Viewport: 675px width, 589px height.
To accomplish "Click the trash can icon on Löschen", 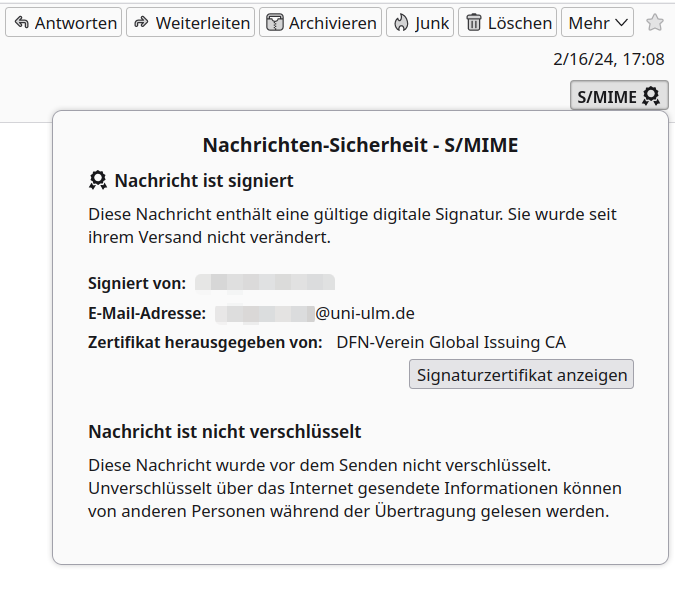I will (x=474, y=22).
